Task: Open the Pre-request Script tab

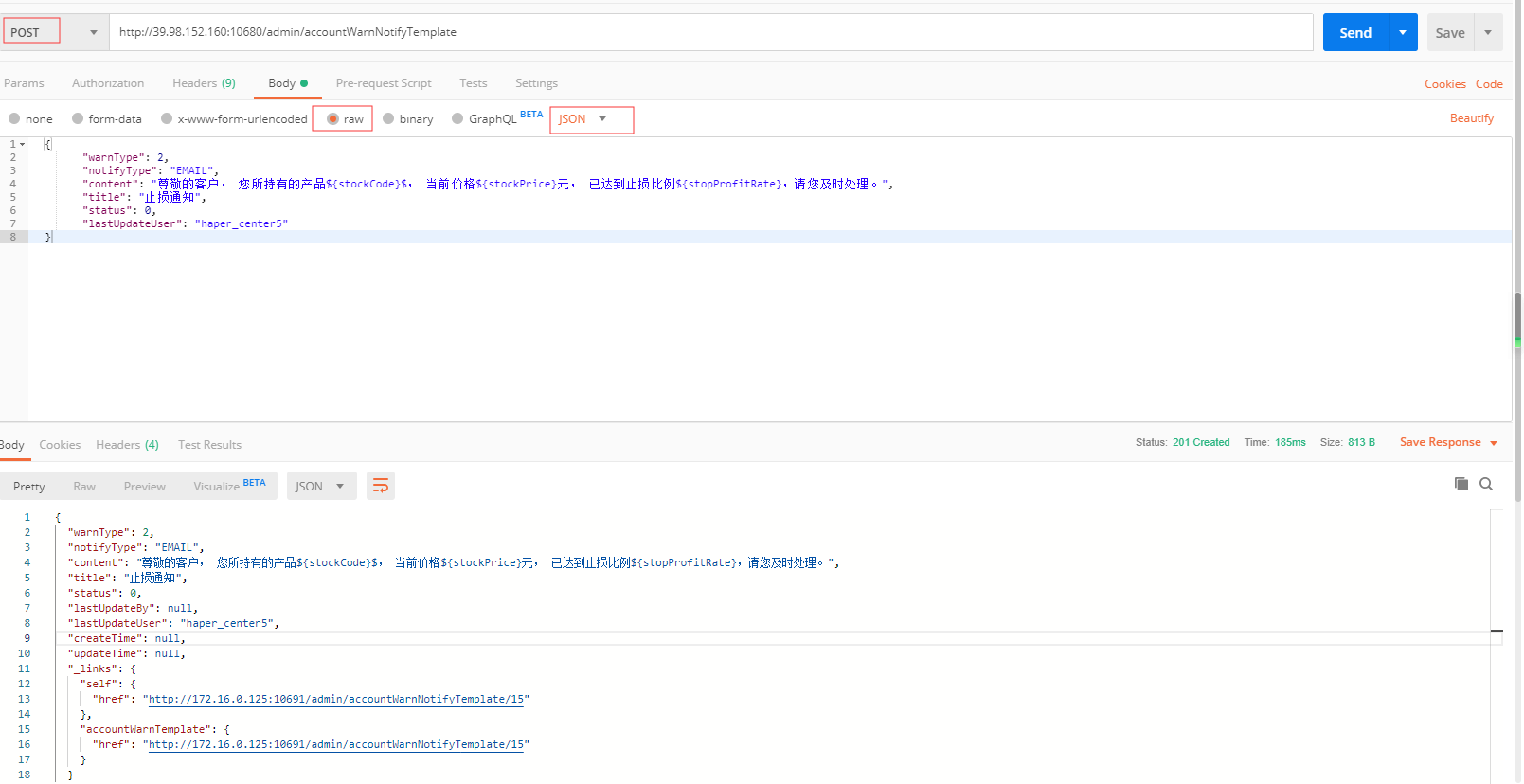Action: tap(384, 83)
